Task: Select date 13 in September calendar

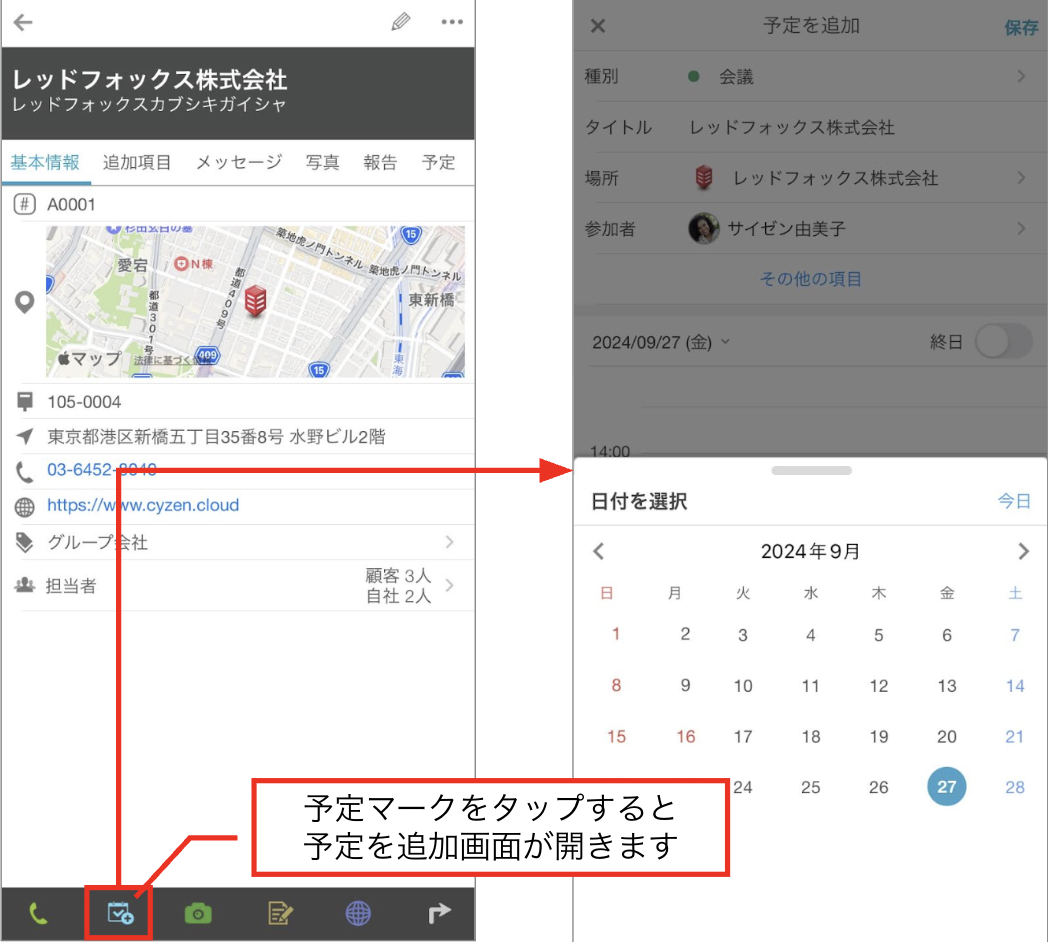Action: pos(946,686)
